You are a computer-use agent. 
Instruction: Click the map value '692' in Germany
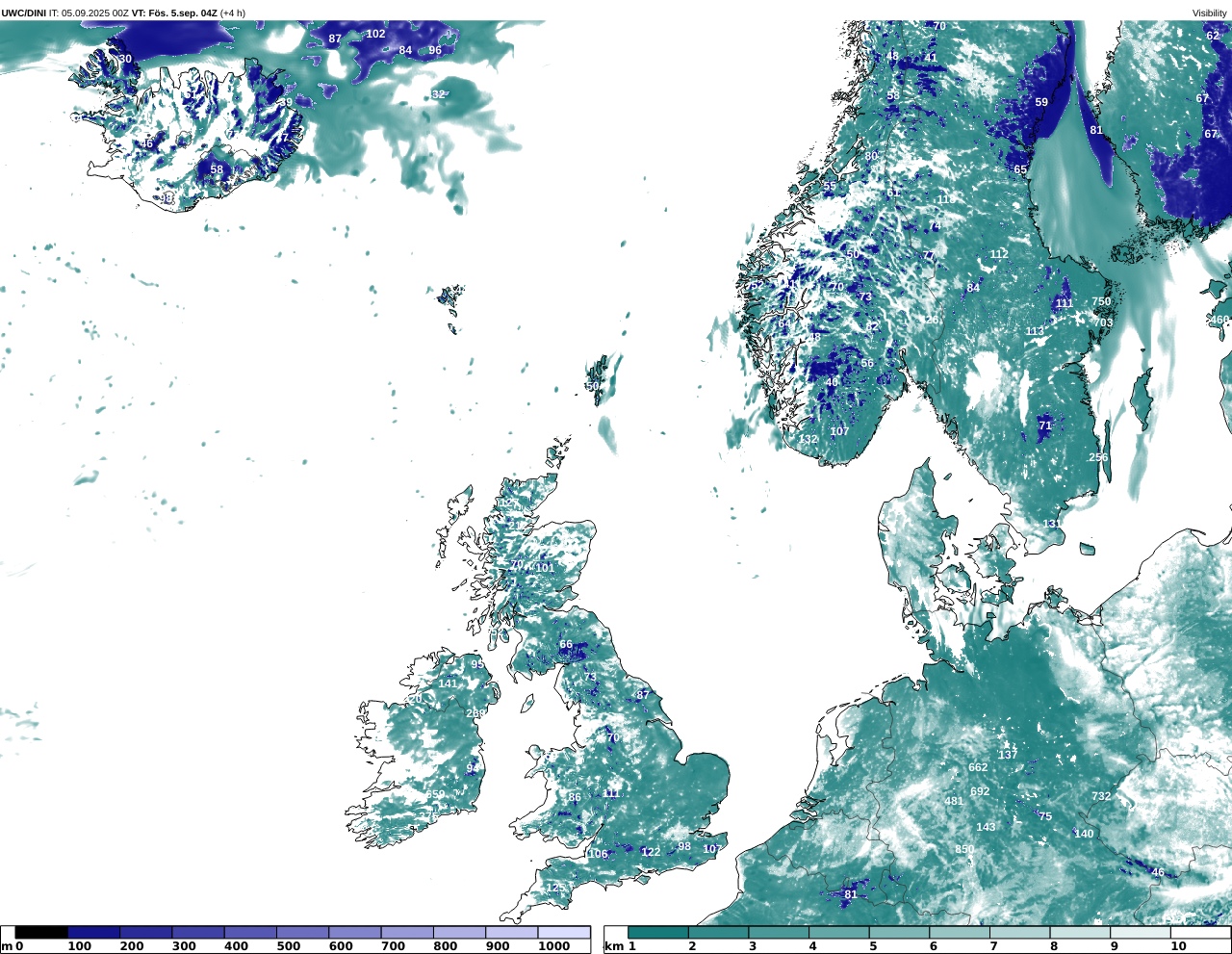click(x=980, y=791)
